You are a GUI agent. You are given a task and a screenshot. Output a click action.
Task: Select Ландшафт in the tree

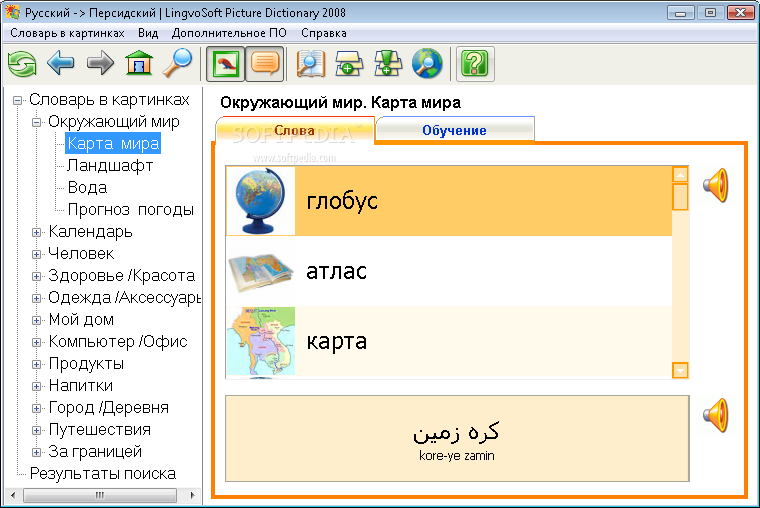click(x=110, y=165)
